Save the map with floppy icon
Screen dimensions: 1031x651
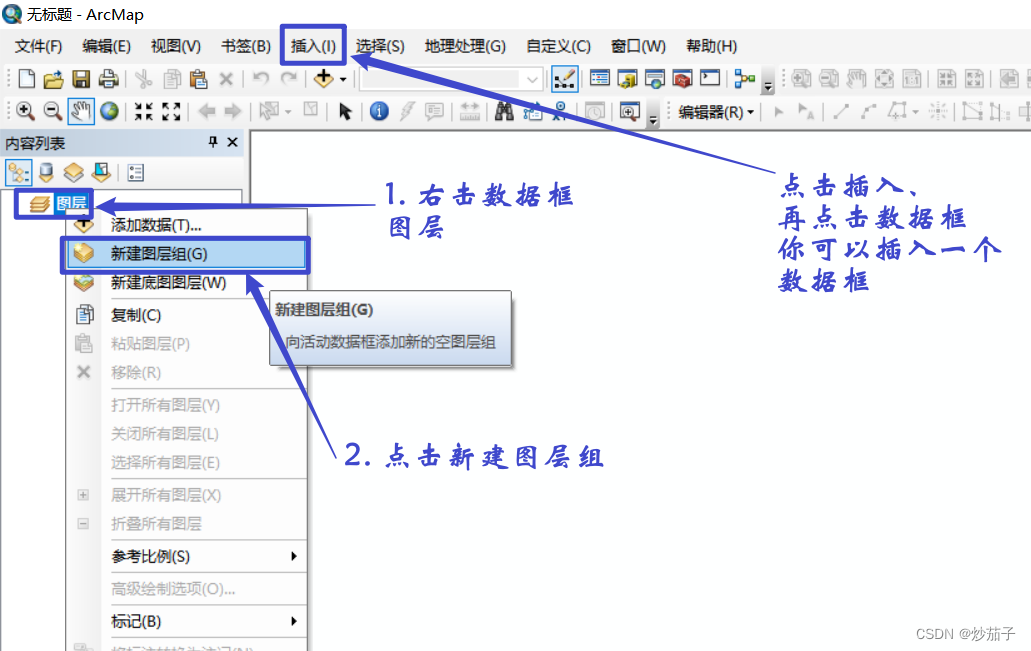click(x=81, y=80)
